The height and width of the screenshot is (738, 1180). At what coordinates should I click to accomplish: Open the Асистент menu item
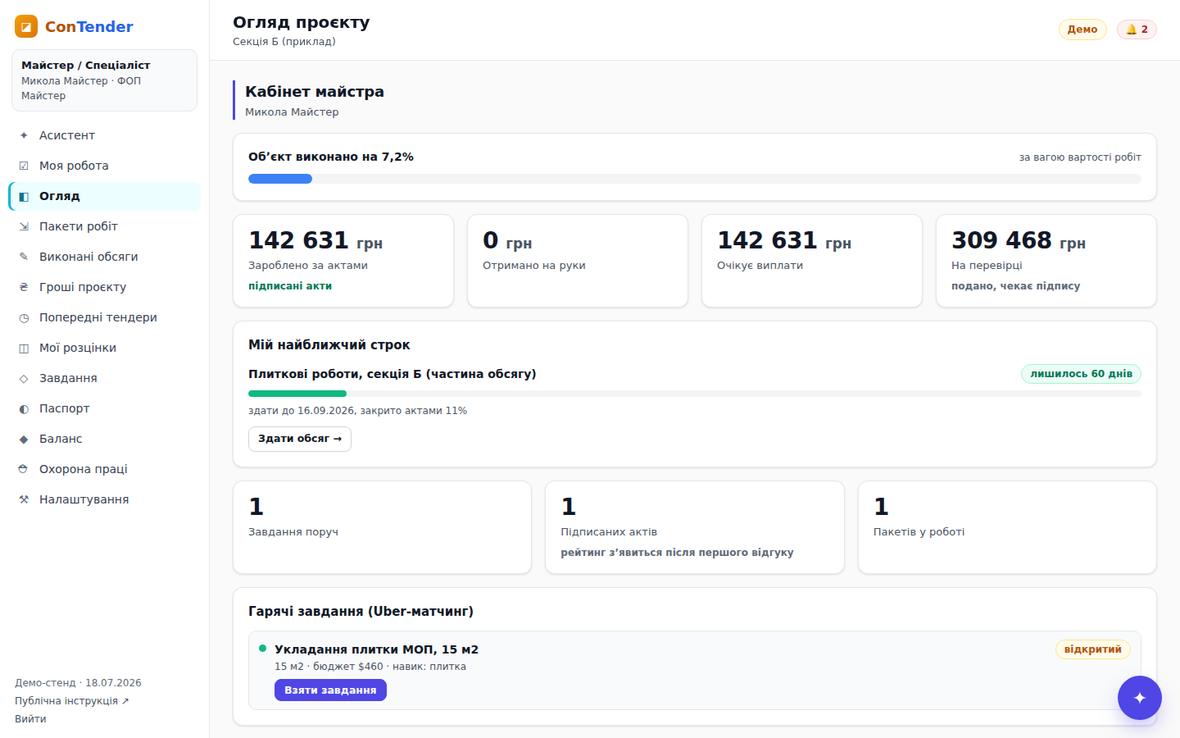[x=105, y=135]
